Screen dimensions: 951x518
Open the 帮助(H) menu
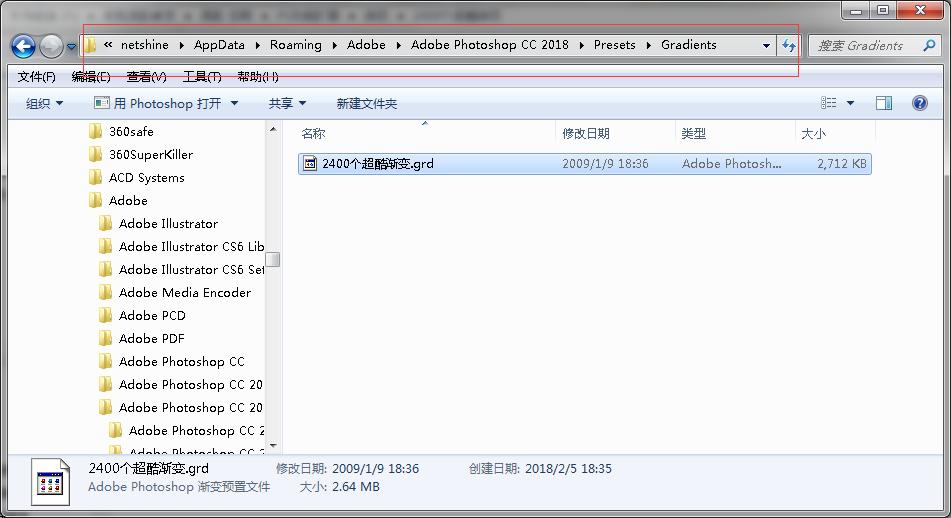[x=258, y=77]
